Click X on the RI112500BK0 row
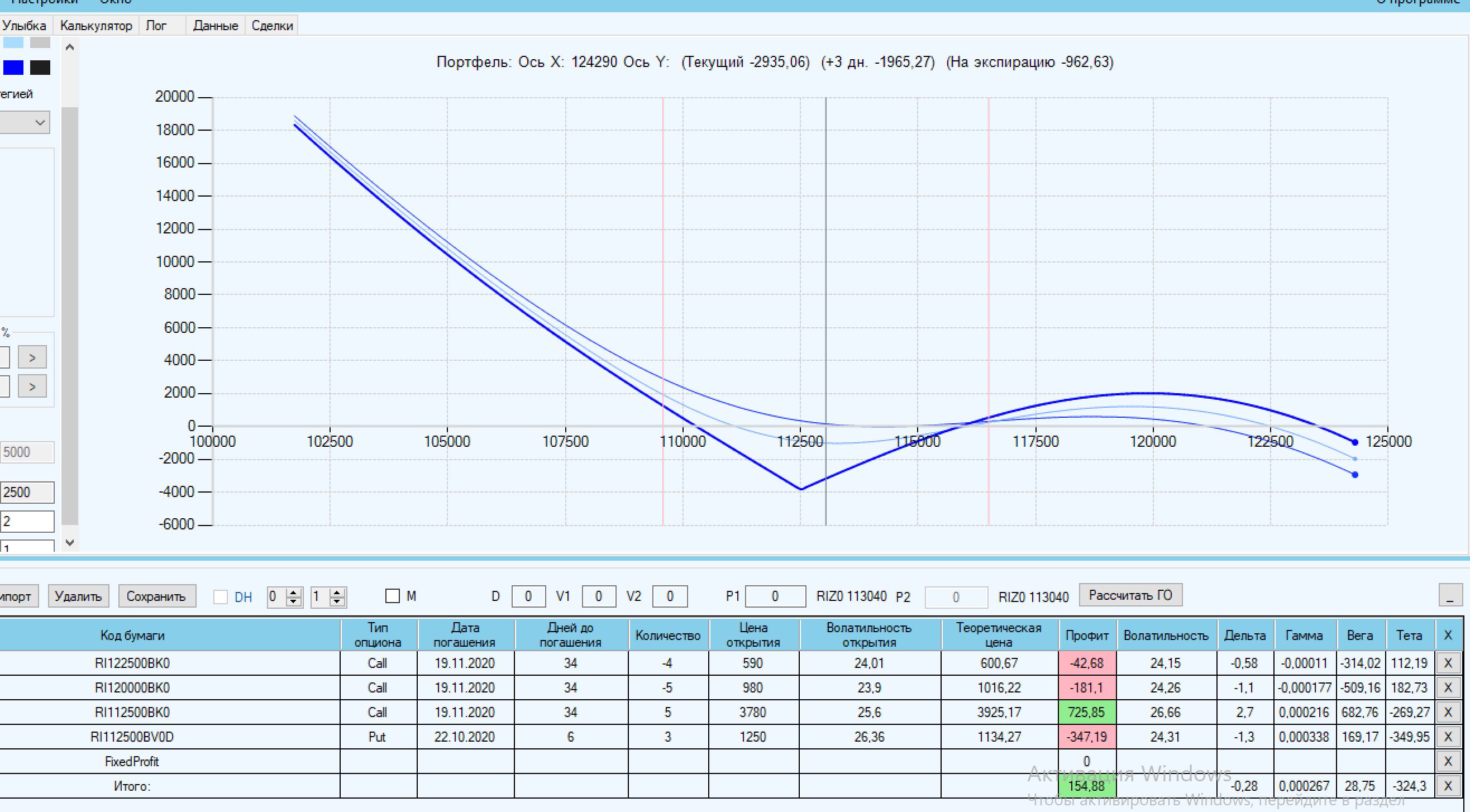Image resolution: width=1470 pixels, height=812 pixels. coord(1447,712)
